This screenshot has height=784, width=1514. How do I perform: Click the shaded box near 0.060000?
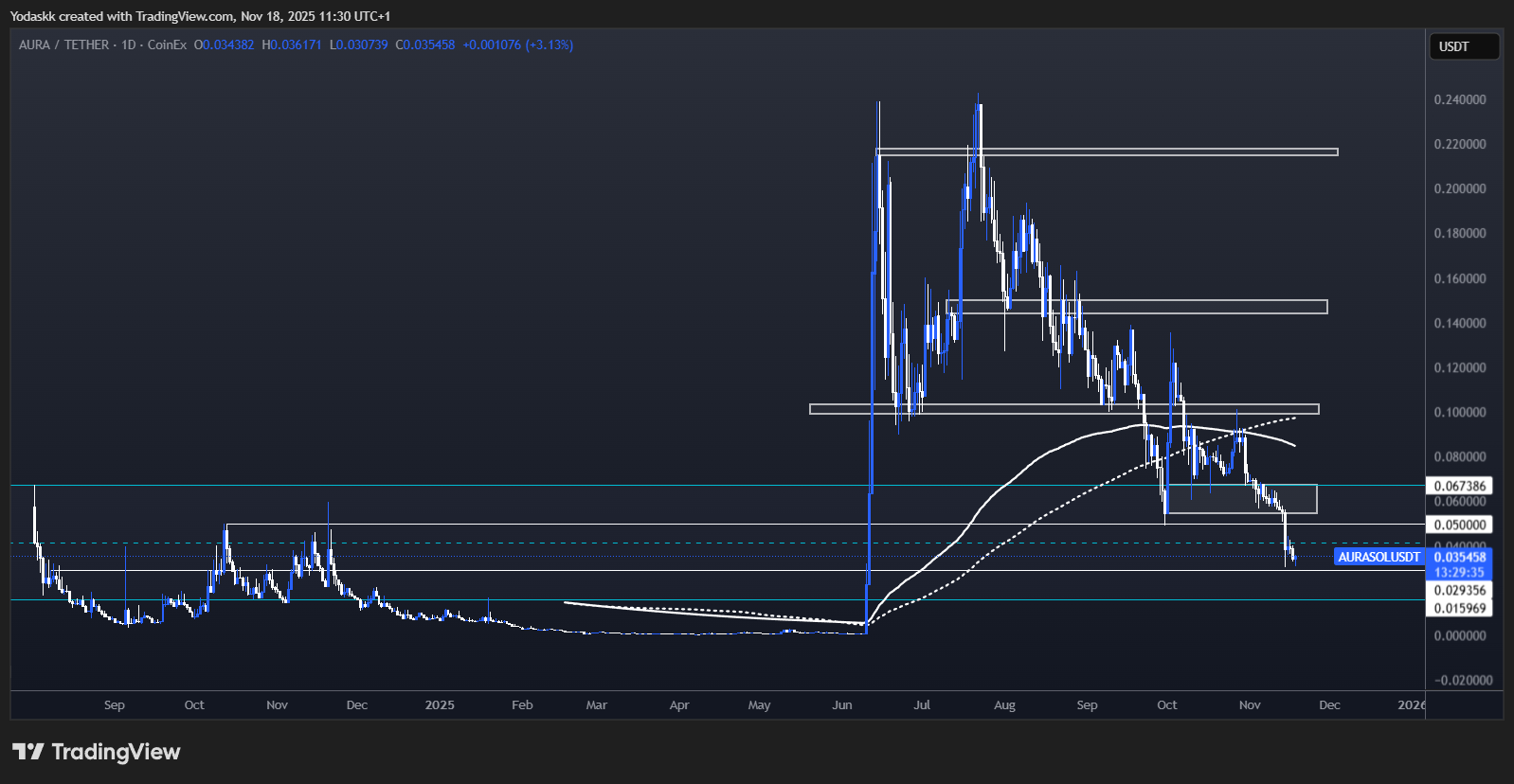[x=1241, y=499]
